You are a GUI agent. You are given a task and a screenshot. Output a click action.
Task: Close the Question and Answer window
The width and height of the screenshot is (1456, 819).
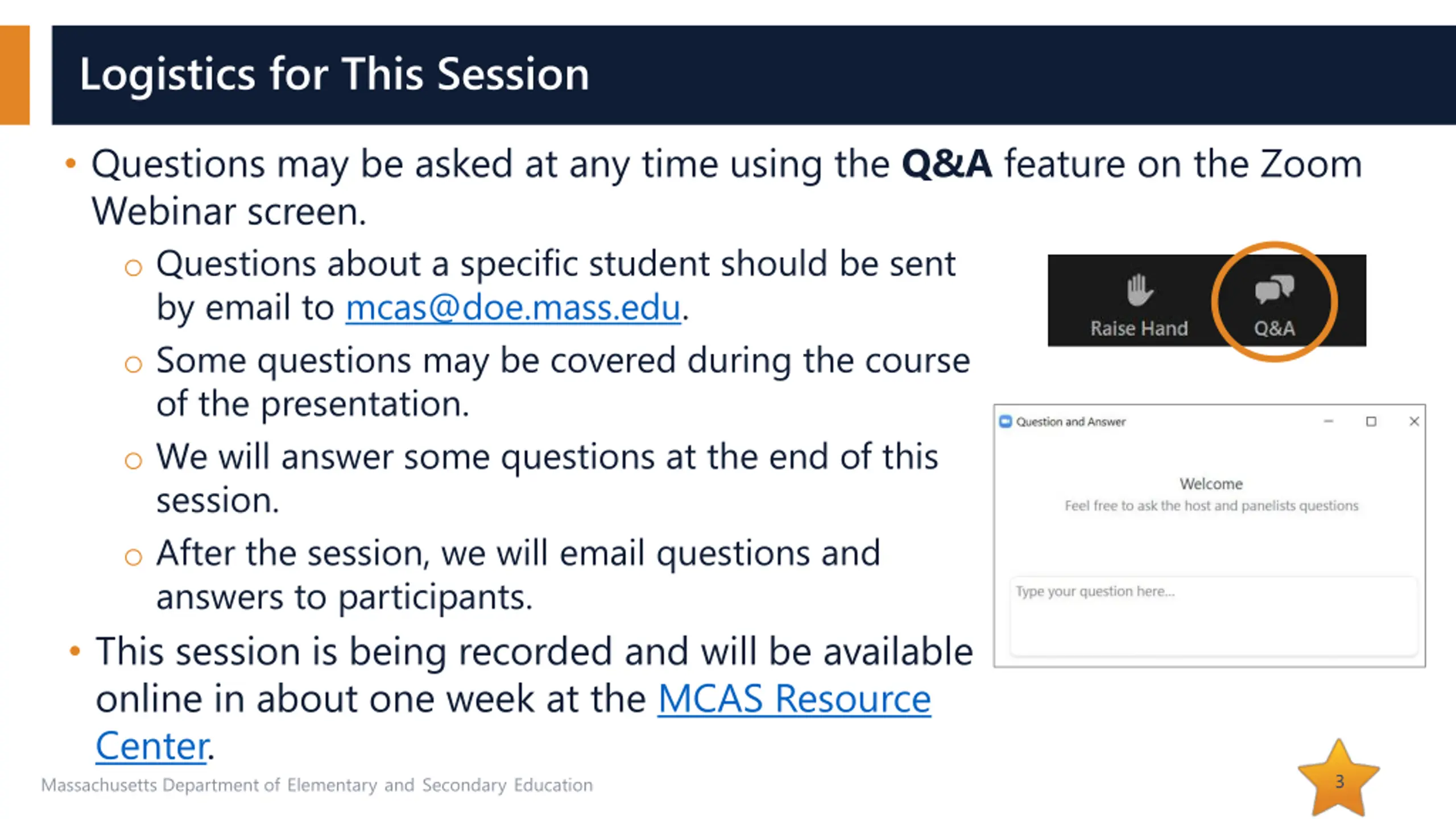[x=1414, y=421]
